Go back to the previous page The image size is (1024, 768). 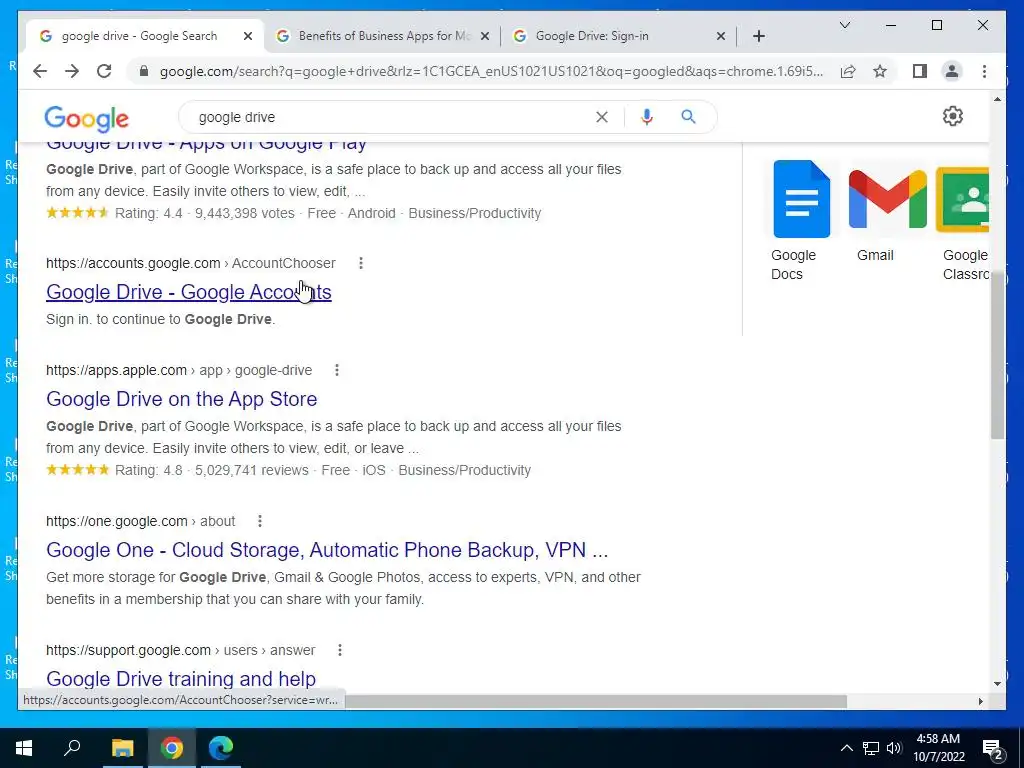point(40,71)
